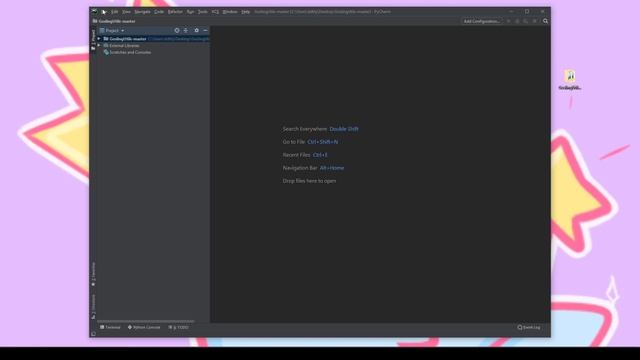Open the TODO tool window

tap(179, 327)
